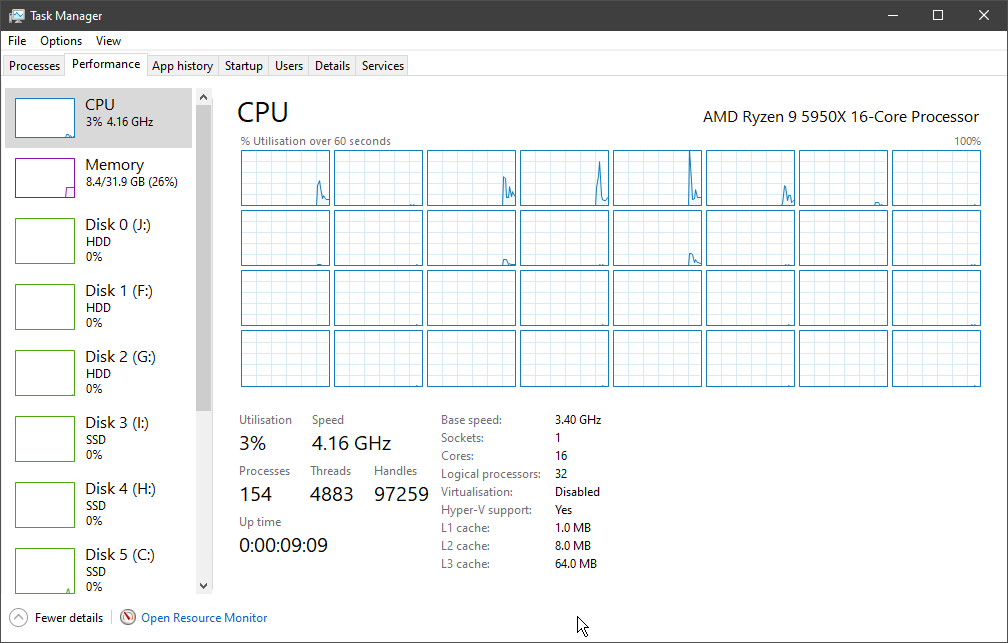The height and width of the screenshot is (643, 1008).
Task: Click the Disk 4 (H:) label
Action: pos(121,489)
